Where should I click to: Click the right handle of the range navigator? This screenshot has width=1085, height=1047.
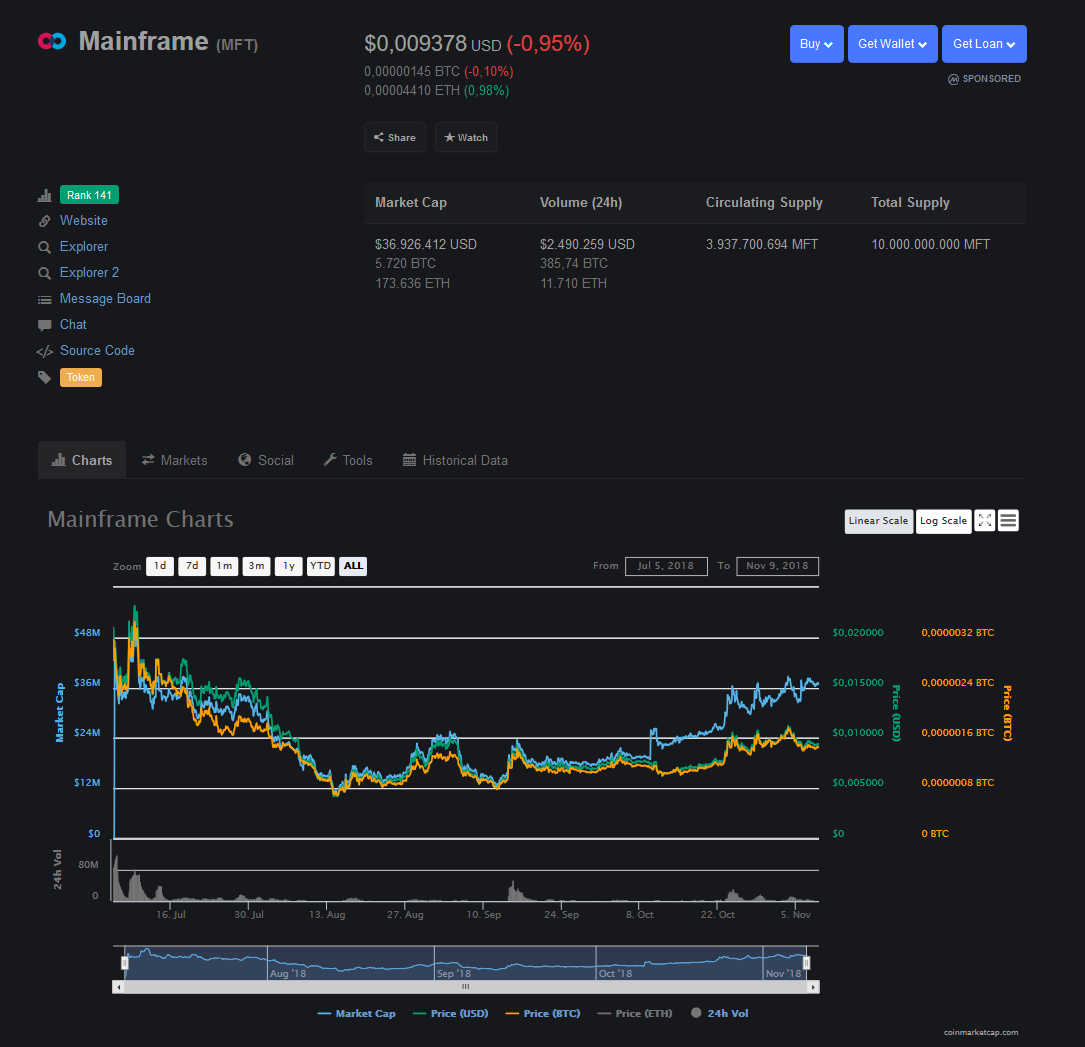click(806, 963)
